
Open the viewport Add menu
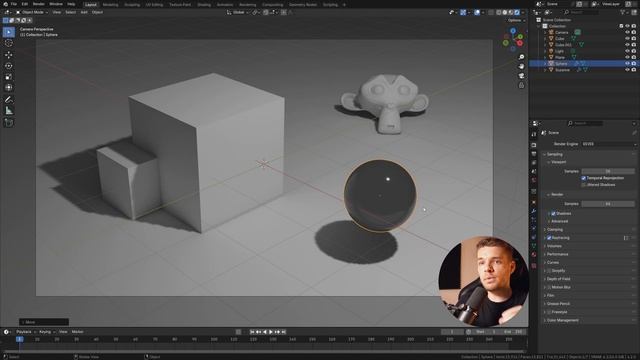84,12
